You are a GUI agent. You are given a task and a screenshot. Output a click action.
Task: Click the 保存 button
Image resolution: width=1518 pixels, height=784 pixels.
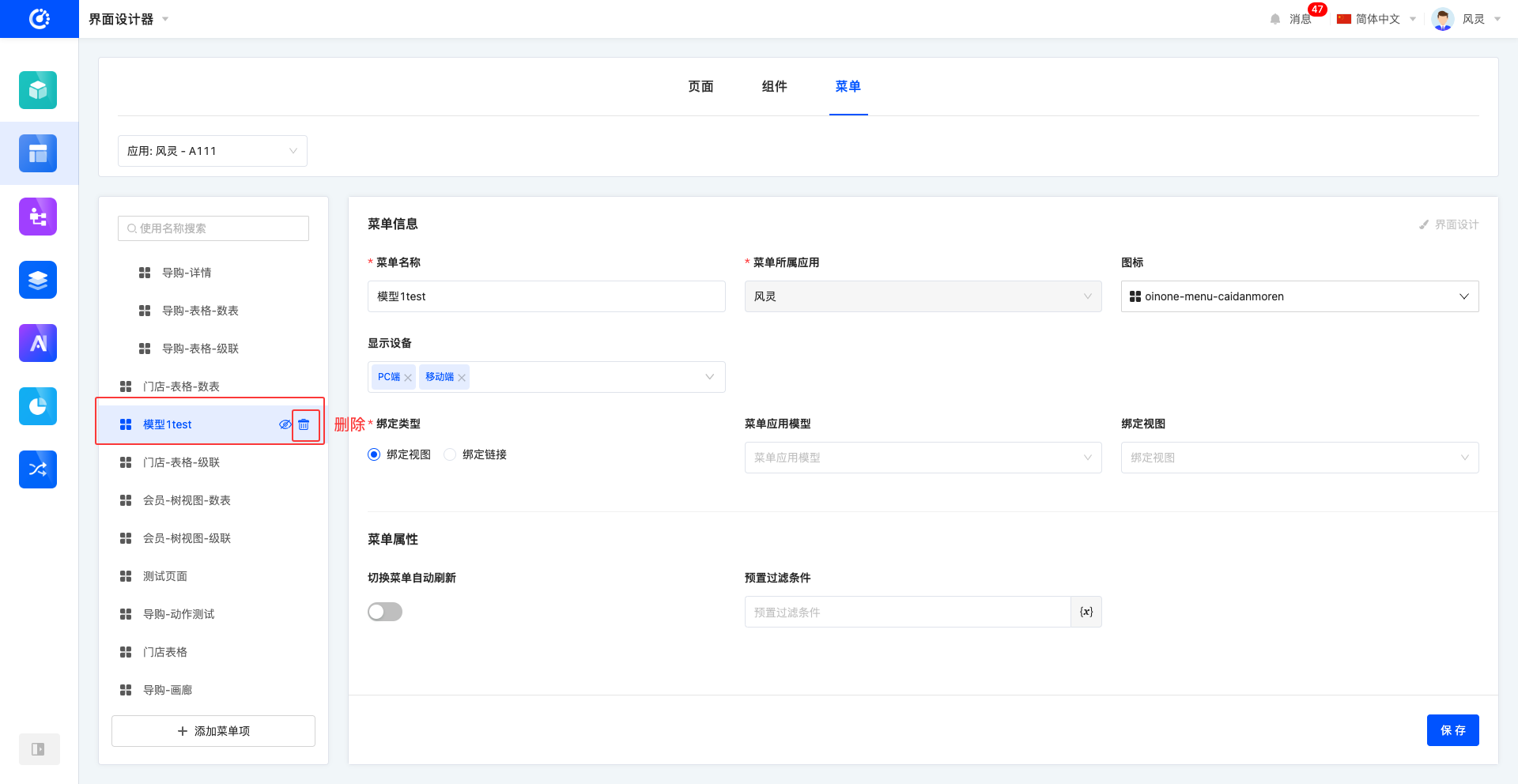[1452, 730]
